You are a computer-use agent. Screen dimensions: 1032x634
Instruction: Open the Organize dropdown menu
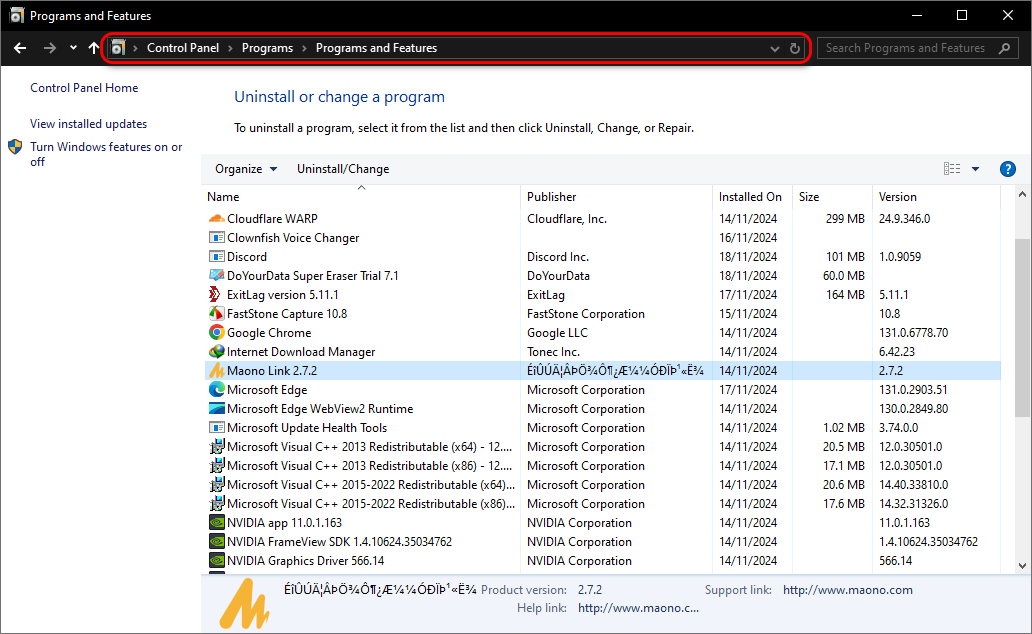click(x=245, y=169)
